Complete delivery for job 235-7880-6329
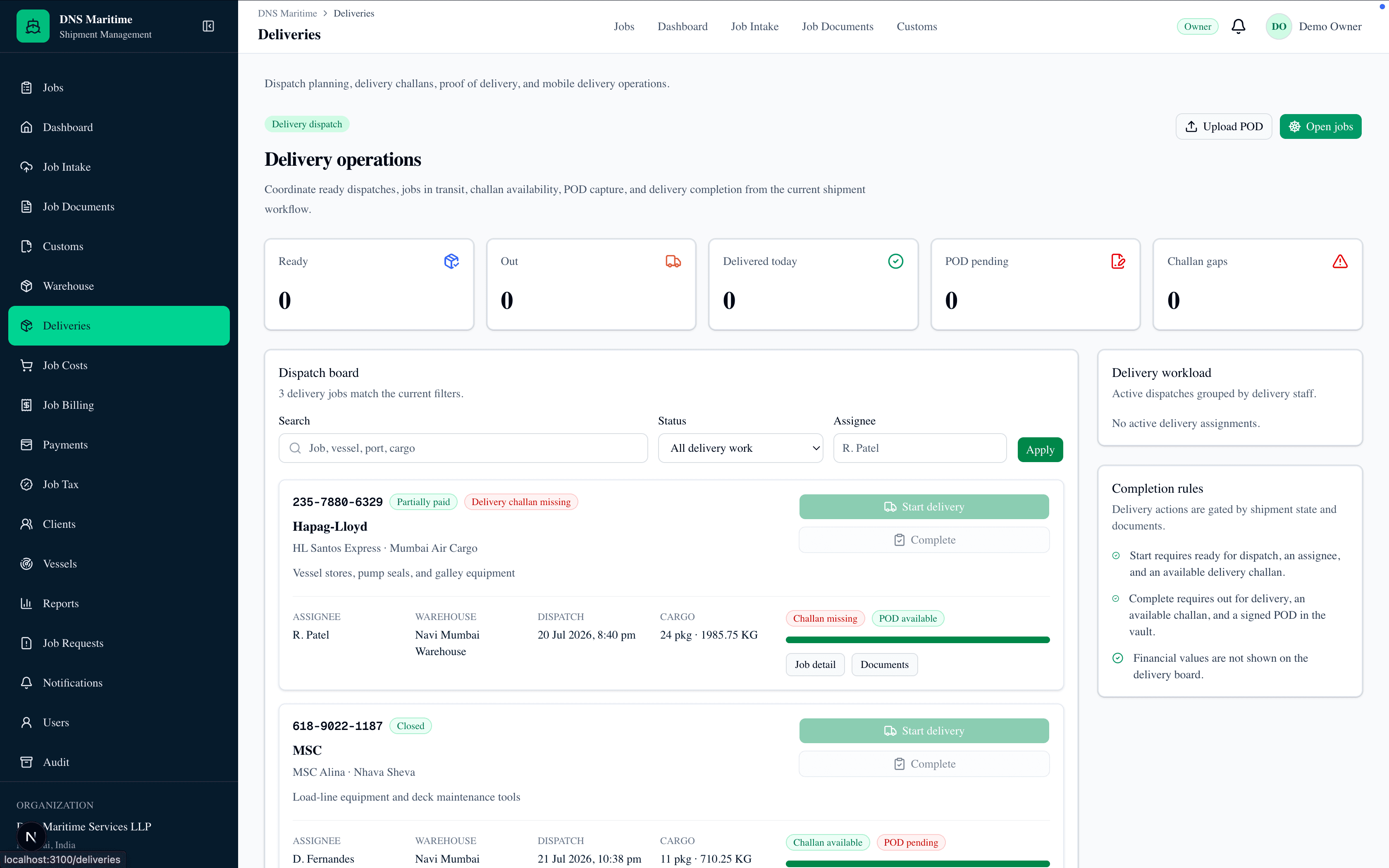The image size is (1389, 868). click(x=924, y=540)
